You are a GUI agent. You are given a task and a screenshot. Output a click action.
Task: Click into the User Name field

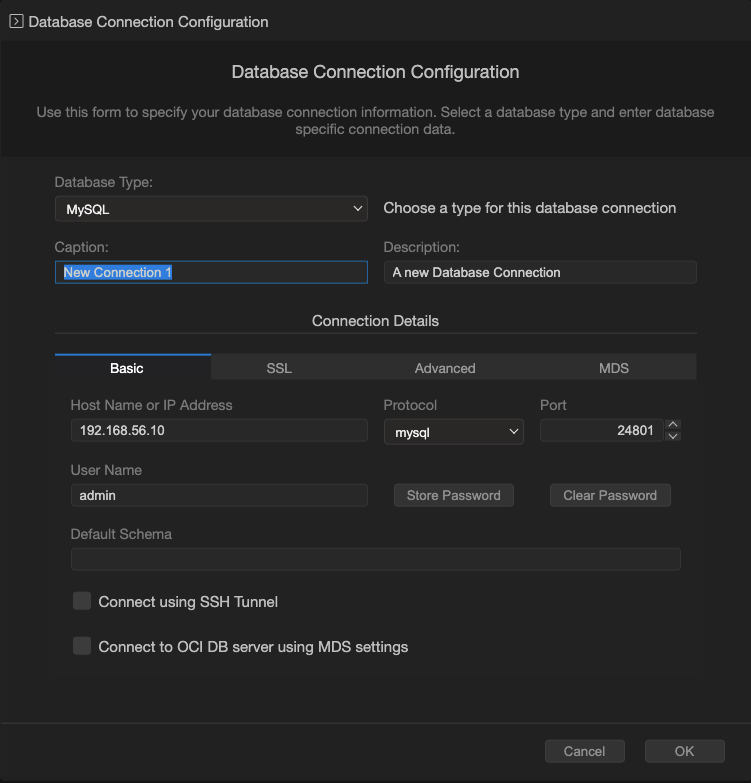pyautogui.click(x=219, y=495)
